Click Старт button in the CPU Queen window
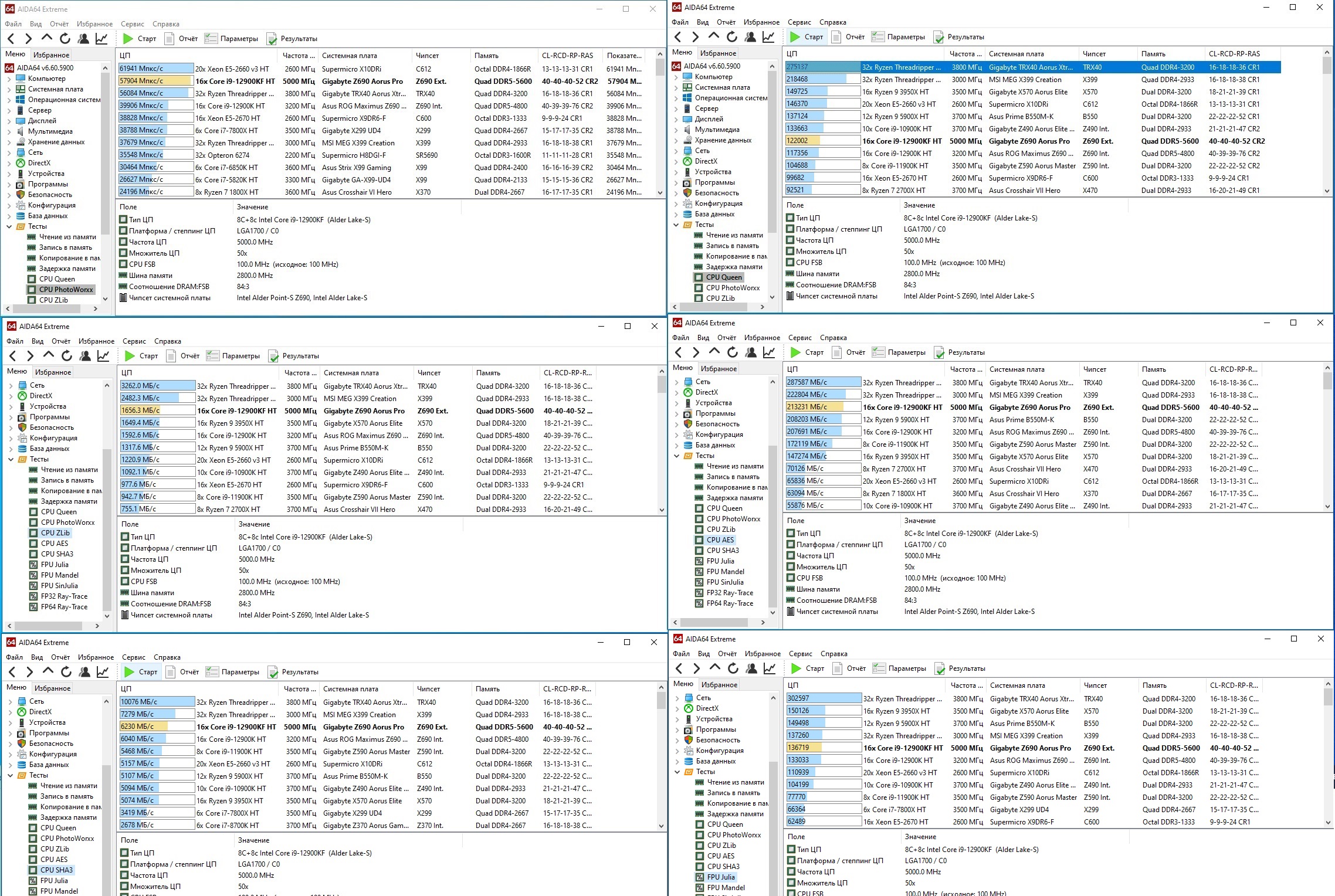Screen dimensions: 1335x896 (807, 37)
